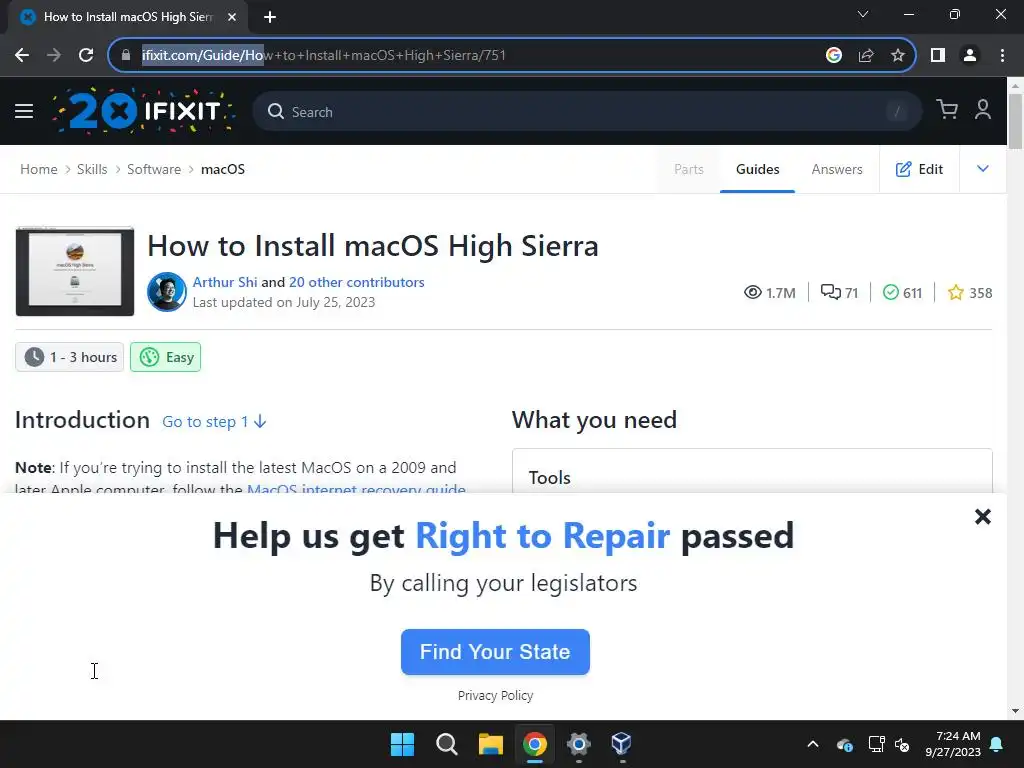Switch to the Answers tab

click(837, 169)
